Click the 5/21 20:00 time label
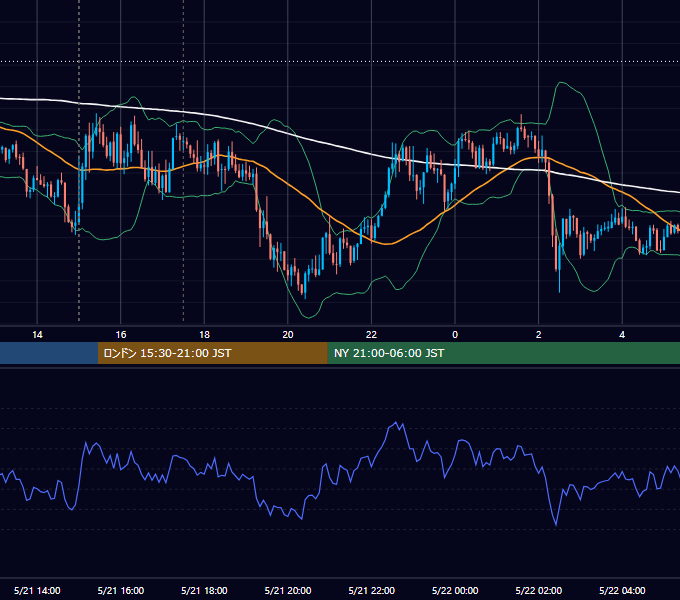The height and width of the screenshot is (600, 680). [288, 590]
